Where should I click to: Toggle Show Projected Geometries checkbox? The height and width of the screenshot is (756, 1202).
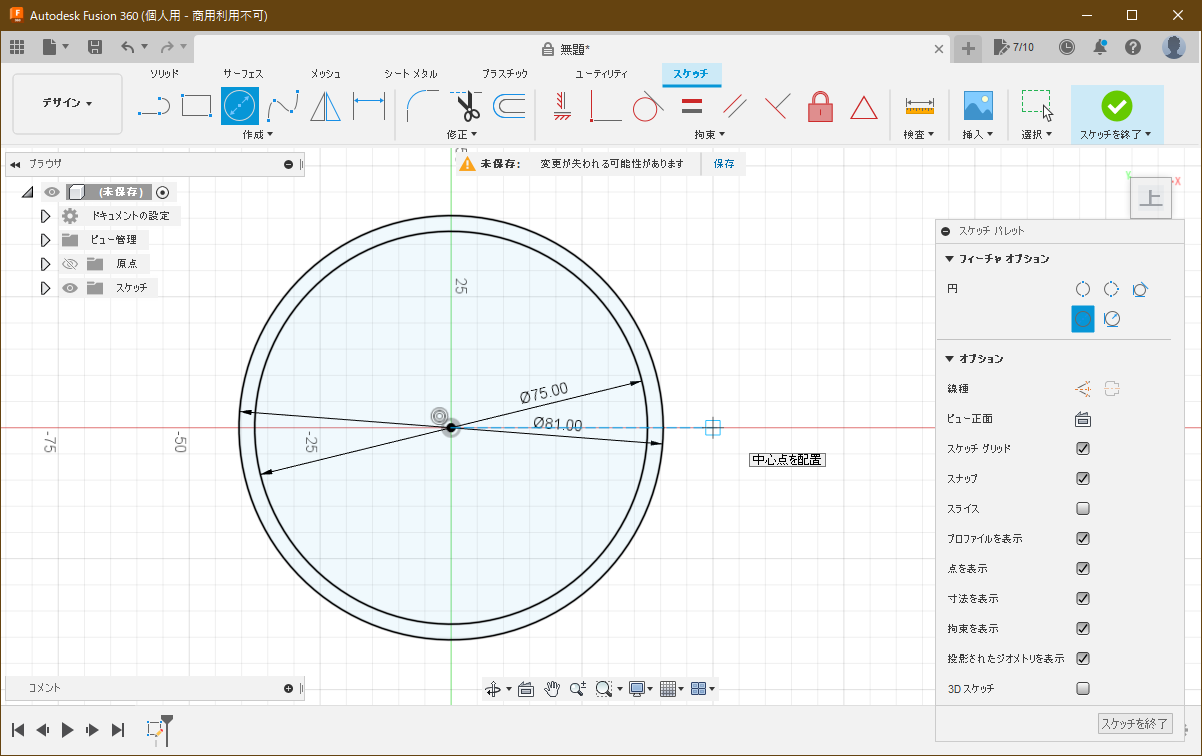(x=1083, y=659)
